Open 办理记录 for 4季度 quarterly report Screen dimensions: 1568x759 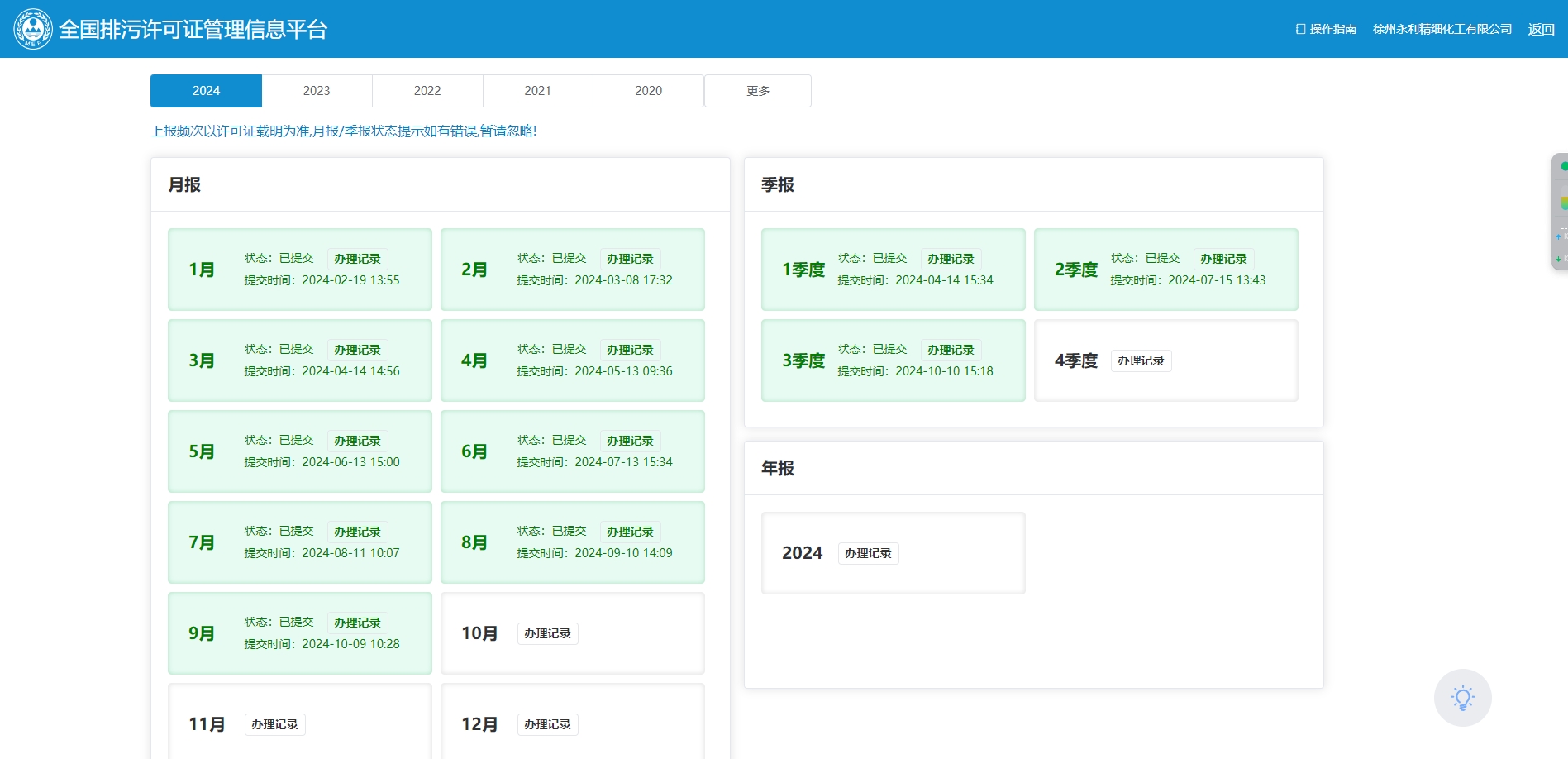(x=1141, y=360)
